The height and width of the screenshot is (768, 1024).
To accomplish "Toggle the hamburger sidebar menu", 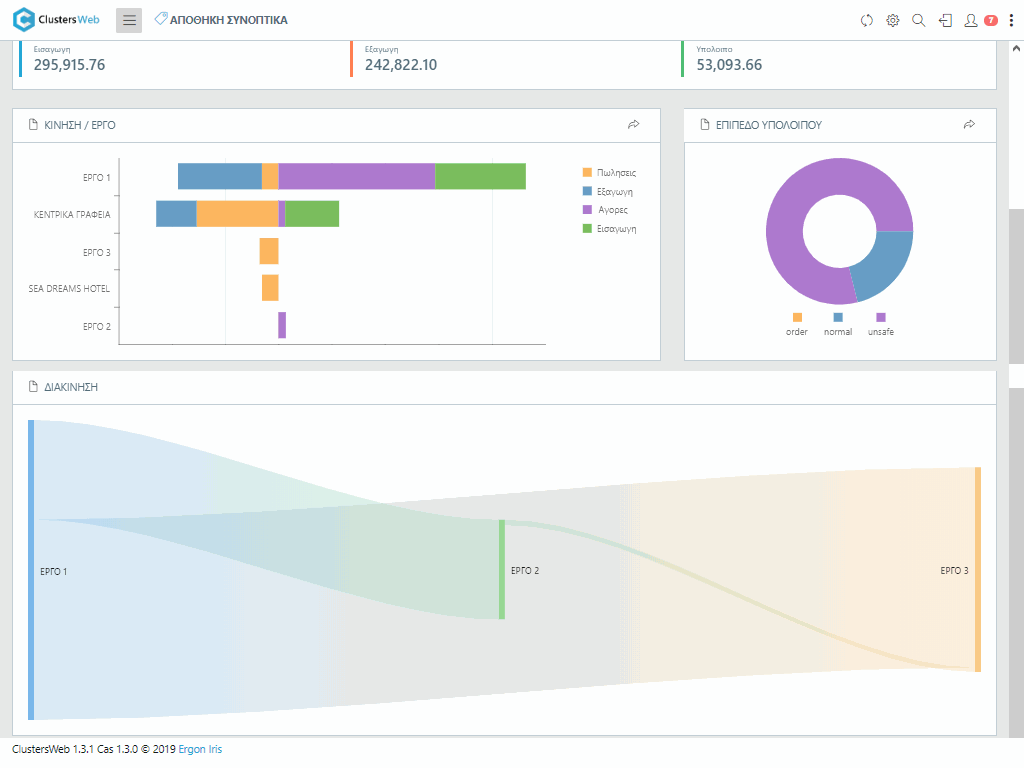I will coord(129,20).
